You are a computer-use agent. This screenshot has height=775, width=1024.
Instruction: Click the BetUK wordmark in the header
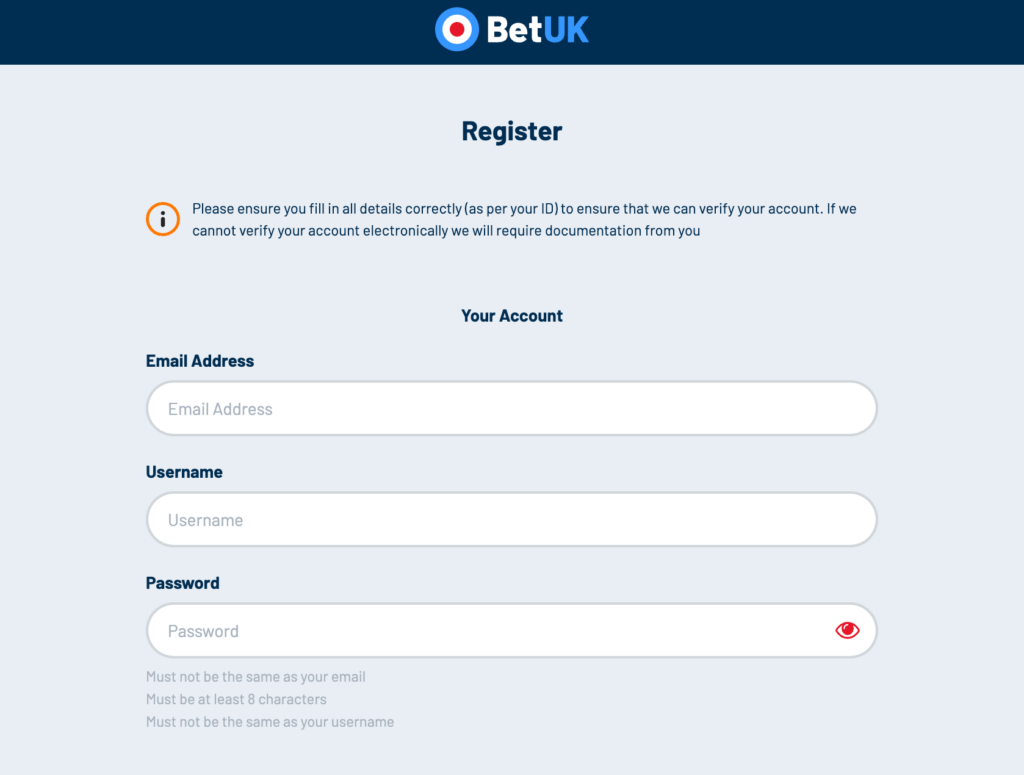tap(537, 30)
